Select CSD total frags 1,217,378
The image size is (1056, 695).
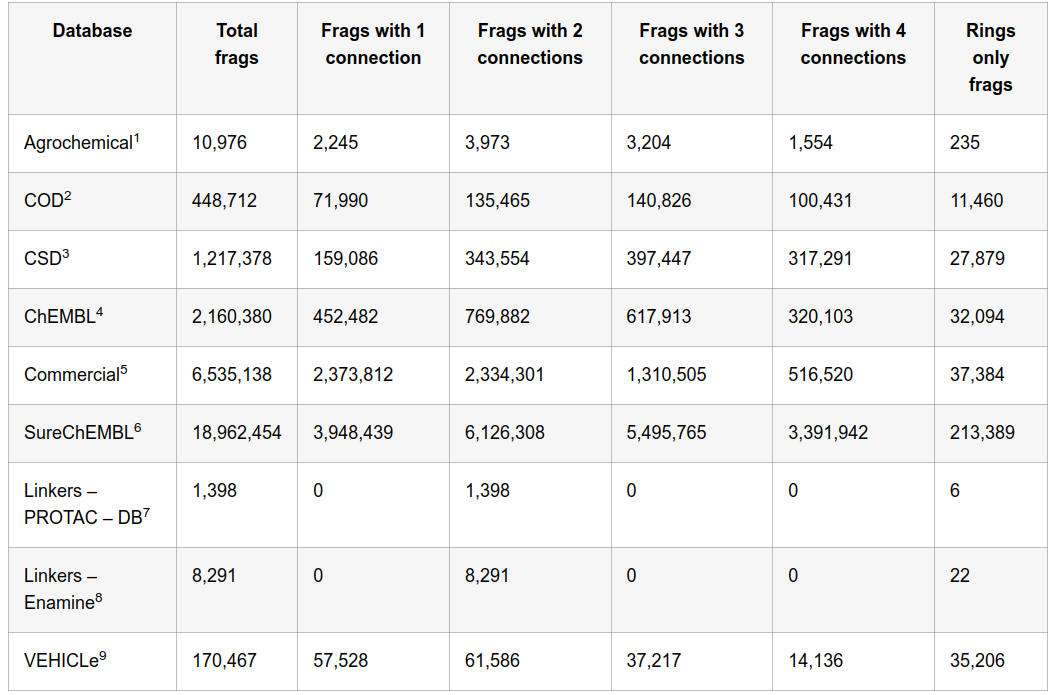232,259
